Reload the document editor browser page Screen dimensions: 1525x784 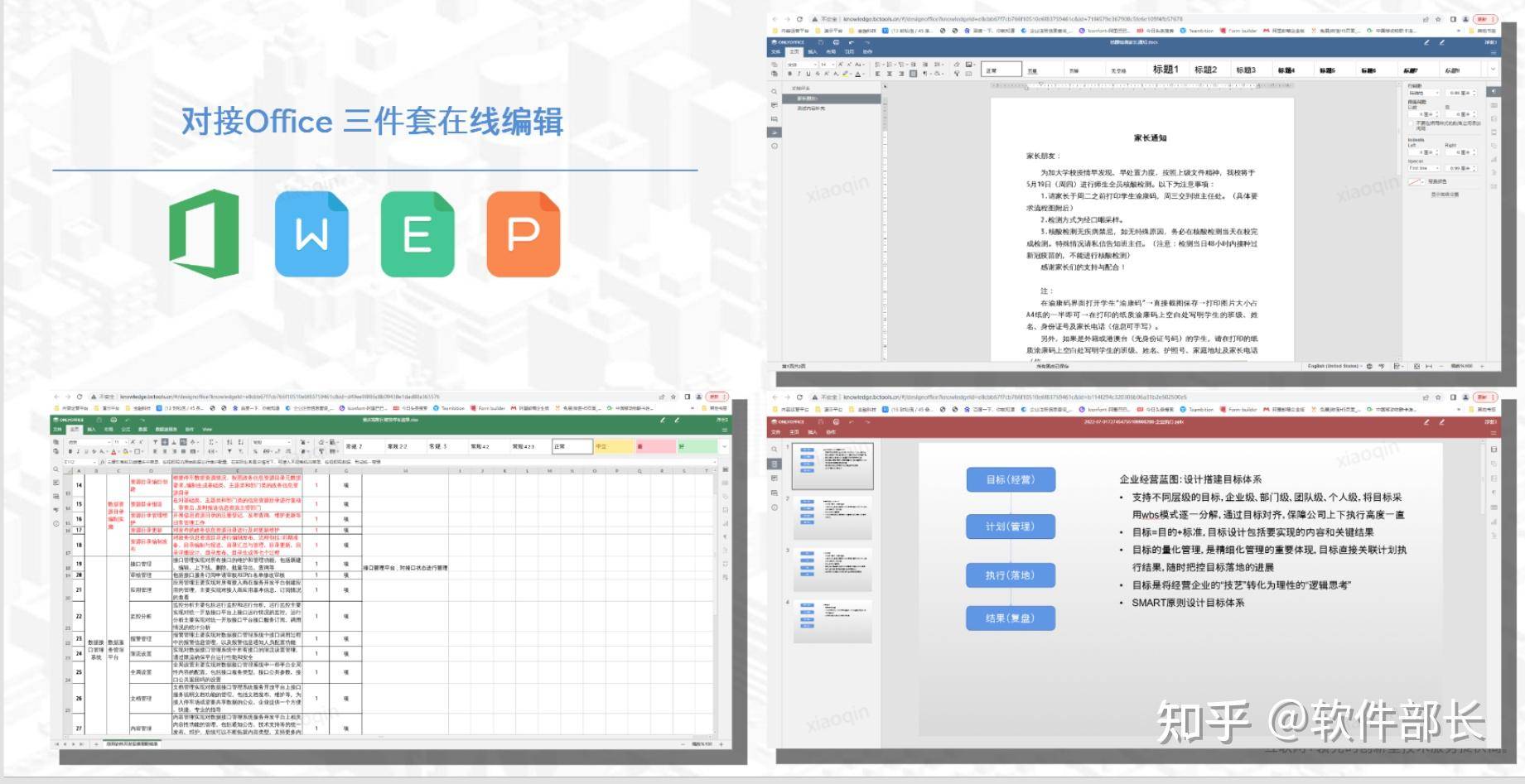tap(799, 18)
